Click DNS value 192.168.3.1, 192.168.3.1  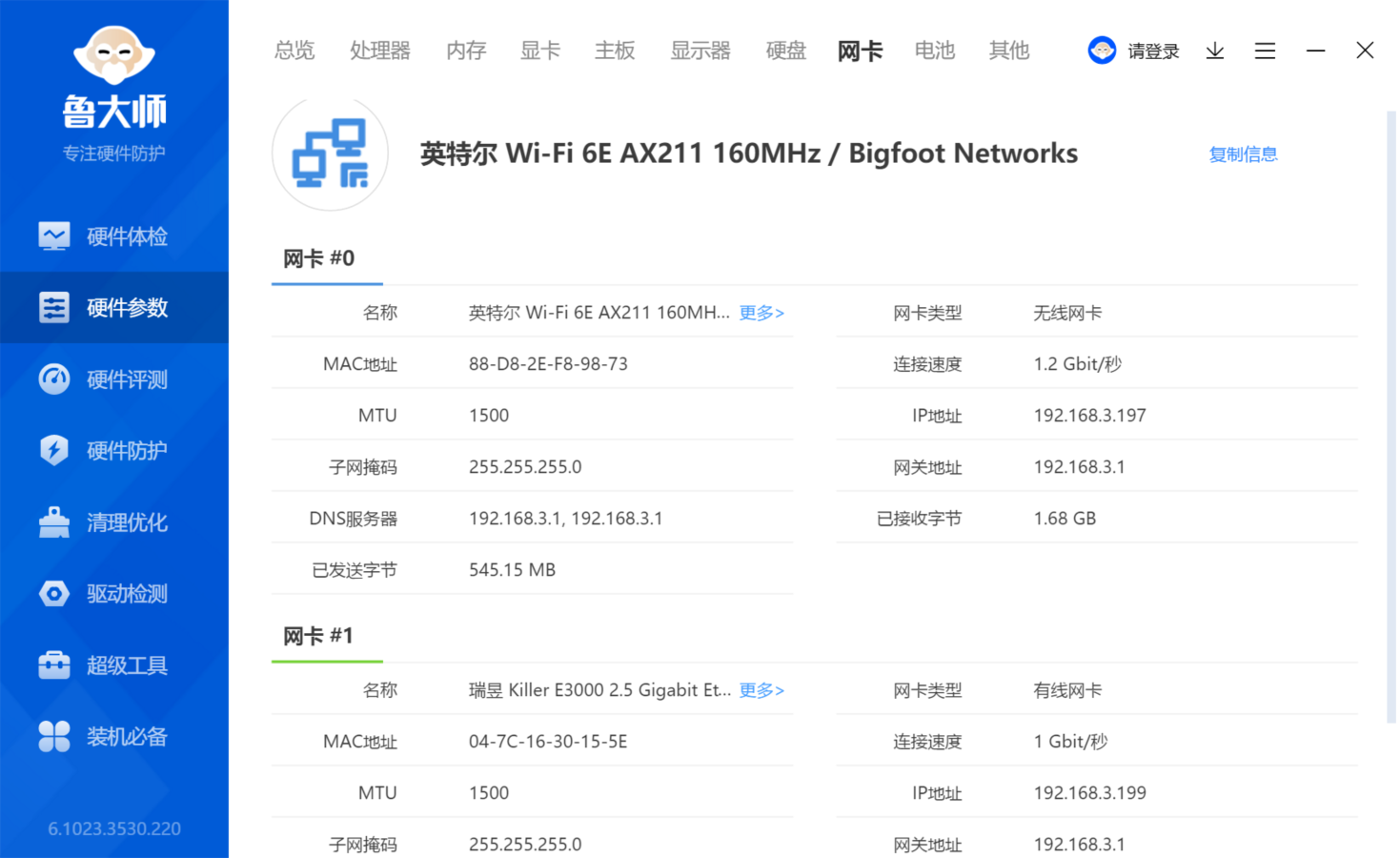coord(565,519)
